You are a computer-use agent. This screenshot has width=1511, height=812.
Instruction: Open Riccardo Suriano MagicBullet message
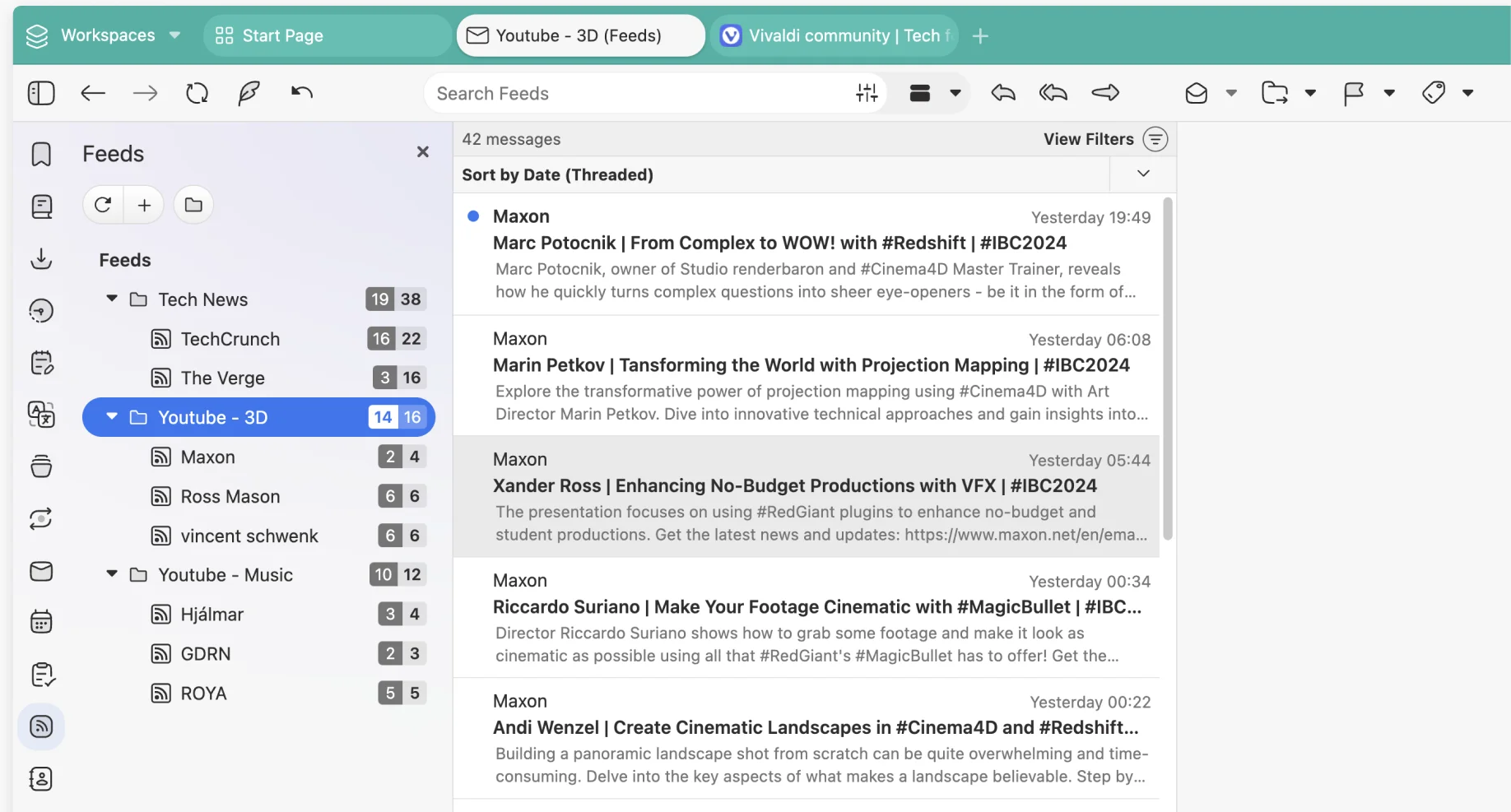coord(807,618)
